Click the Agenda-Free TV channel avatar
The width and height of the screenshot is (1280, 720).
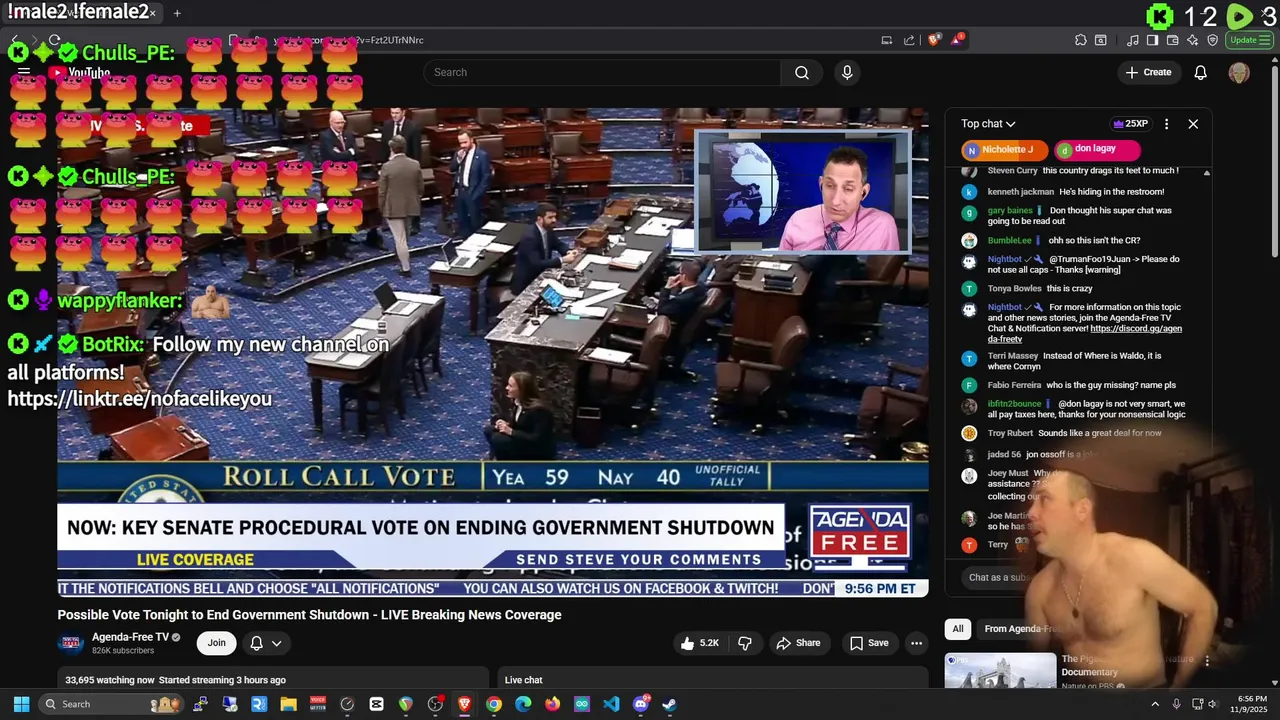tap(71, 643)
